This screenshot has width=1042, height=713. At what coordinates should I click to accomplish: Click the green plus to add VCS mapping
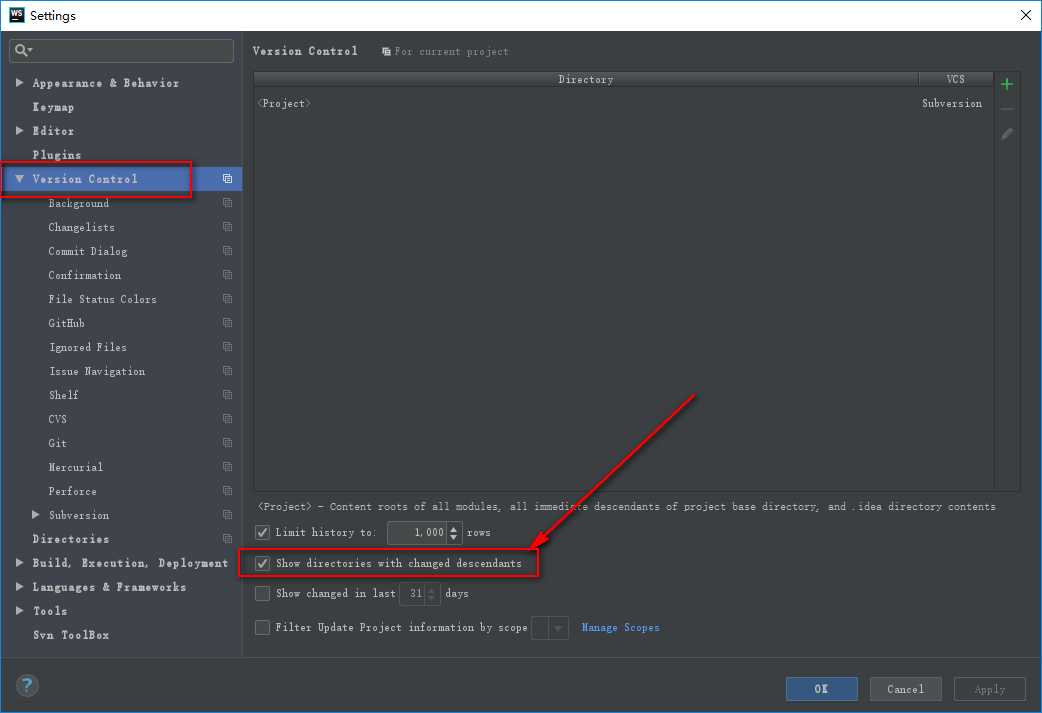click(x=1007, y=84)
